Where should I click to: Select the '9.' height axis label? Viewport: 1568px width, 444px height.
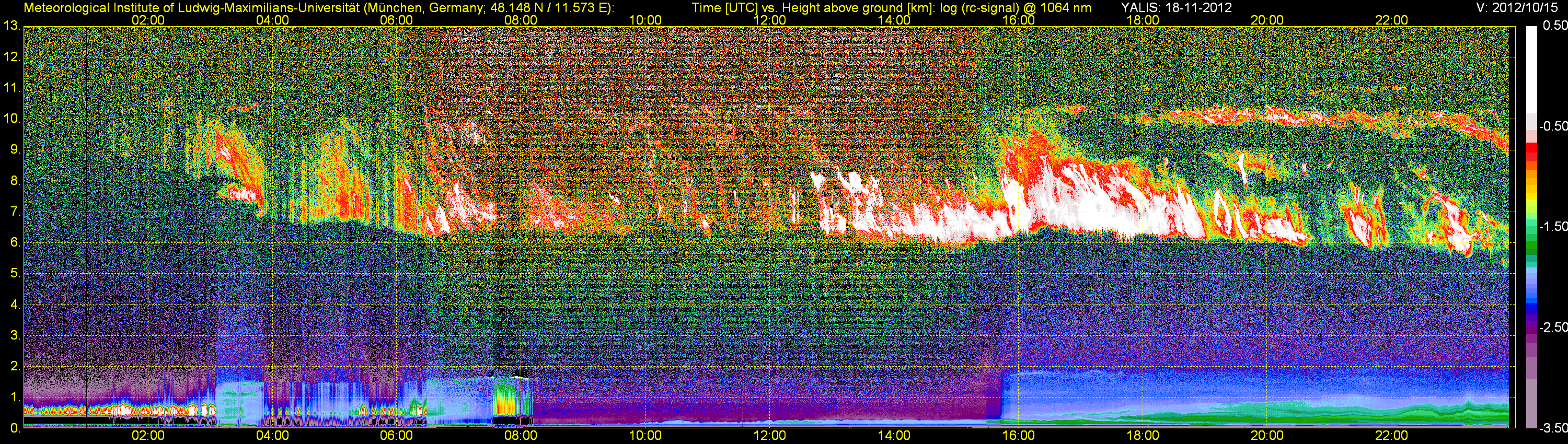point(15,149)
